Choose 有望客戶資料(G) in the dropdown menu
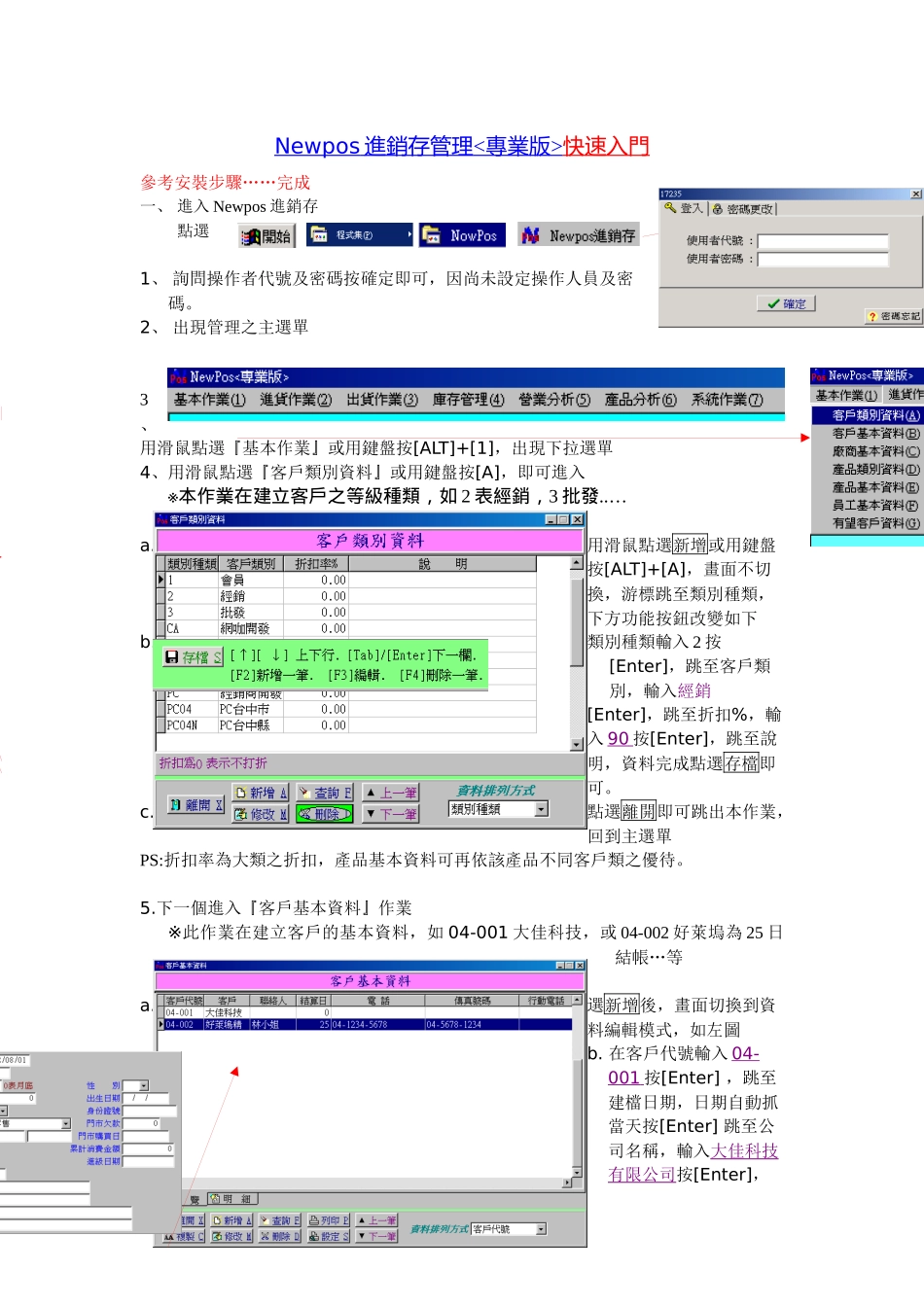Screen dimensions: 924x1307 pyautogui.click(x=868, y=523)
